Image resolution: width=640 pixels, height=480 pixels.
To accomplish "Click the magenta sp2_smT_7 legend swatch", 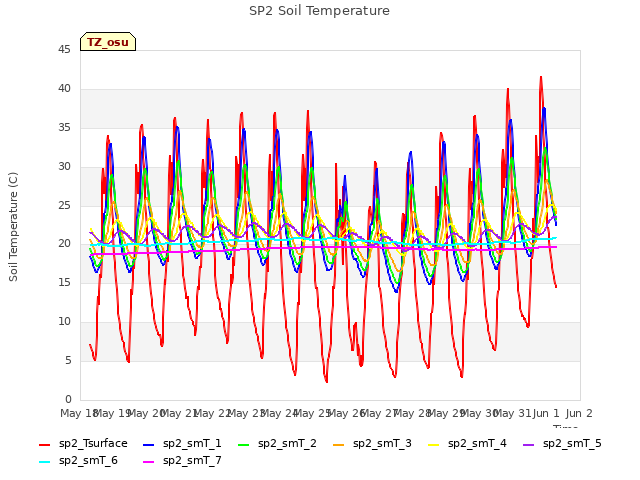I will (x=149, y=462).
